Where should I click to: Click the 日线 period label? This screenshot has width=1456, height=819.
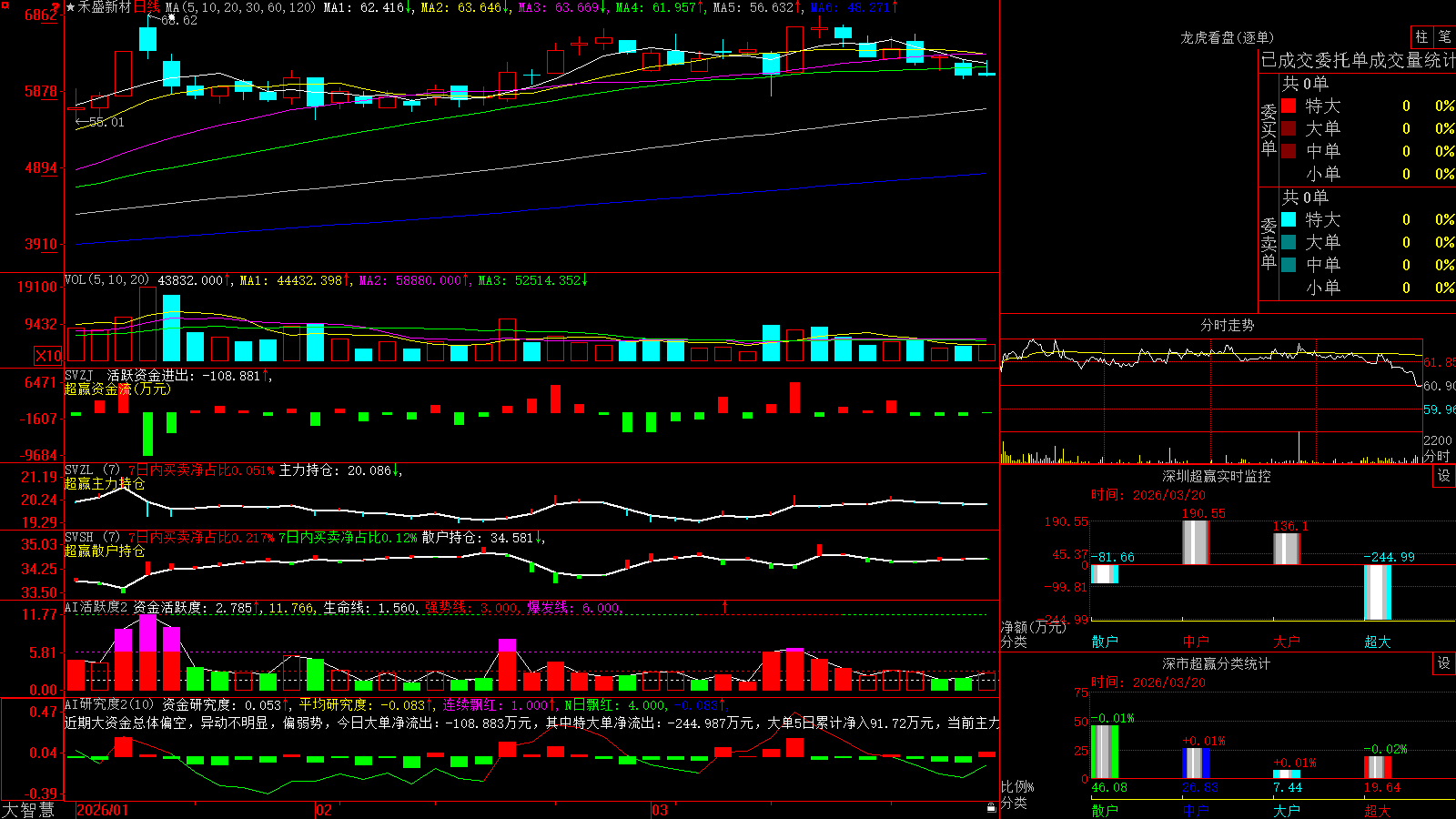point(147,7)
